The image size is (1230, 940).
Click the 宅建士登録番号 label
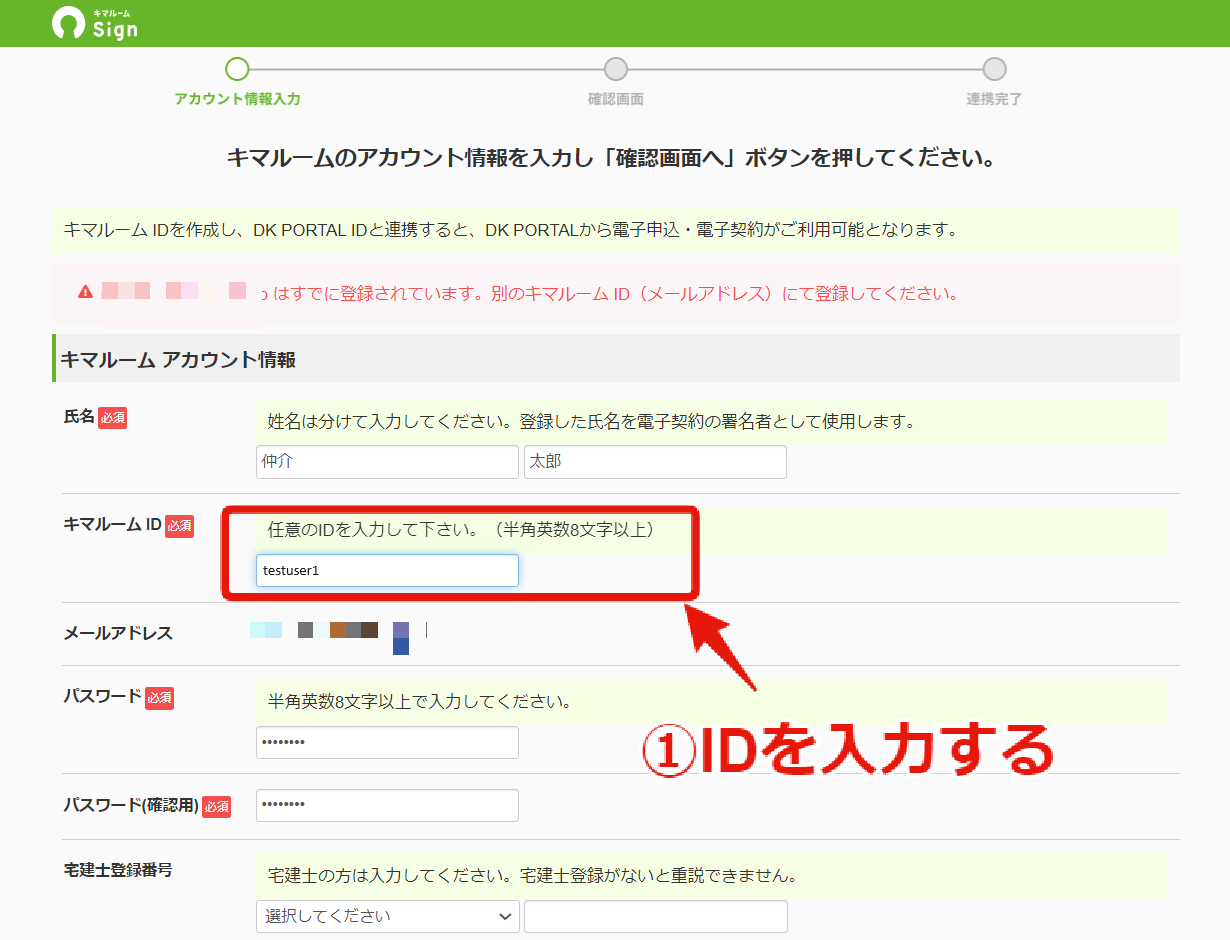point(118,870)
